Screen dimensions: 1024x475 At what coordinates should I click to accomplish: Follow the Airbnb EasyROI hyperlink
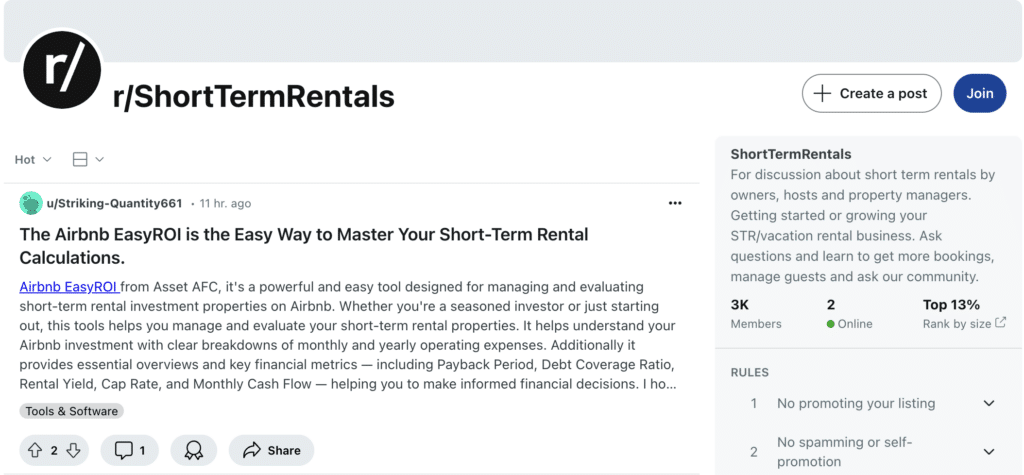[69, 287]
